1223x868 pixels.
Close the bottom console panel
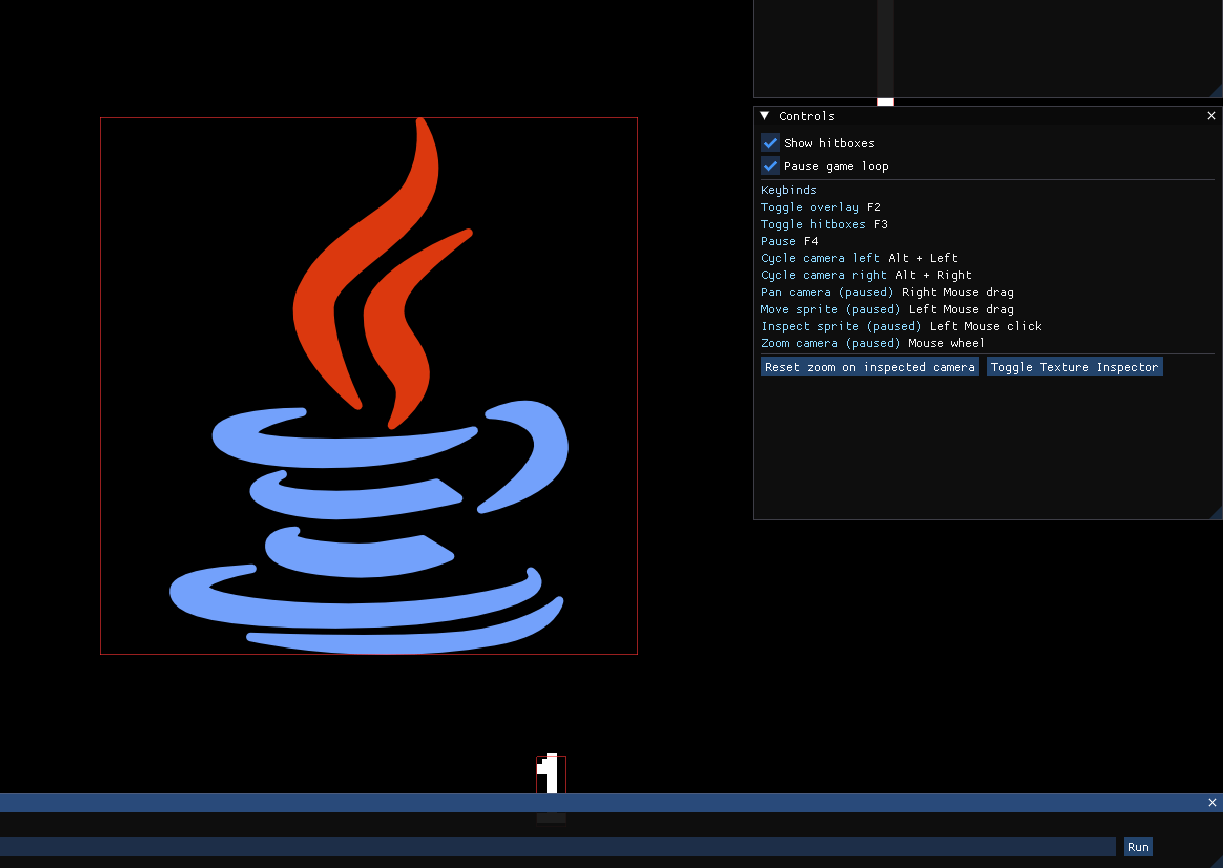coord(1212,803)
